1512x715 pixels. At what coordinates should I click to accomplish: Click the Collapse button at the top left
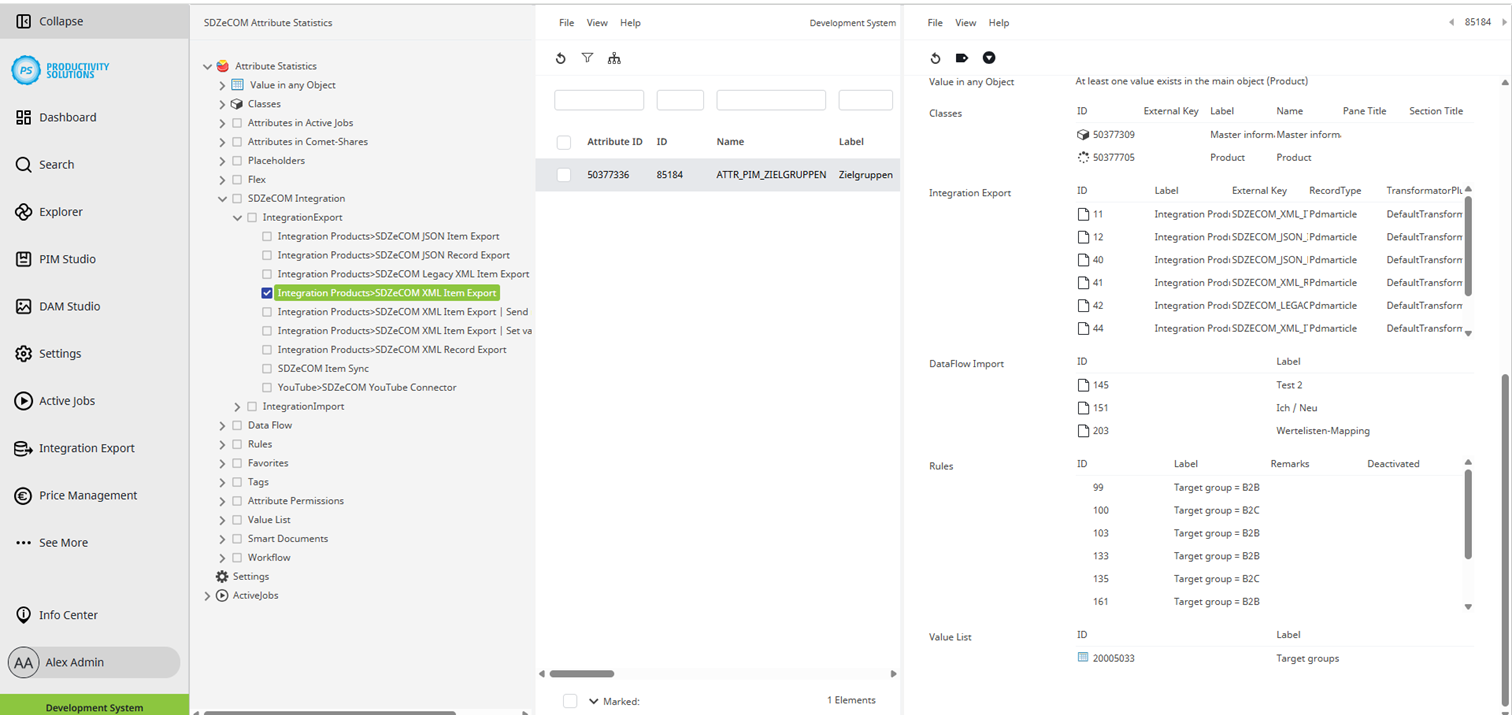click(47, 20)
